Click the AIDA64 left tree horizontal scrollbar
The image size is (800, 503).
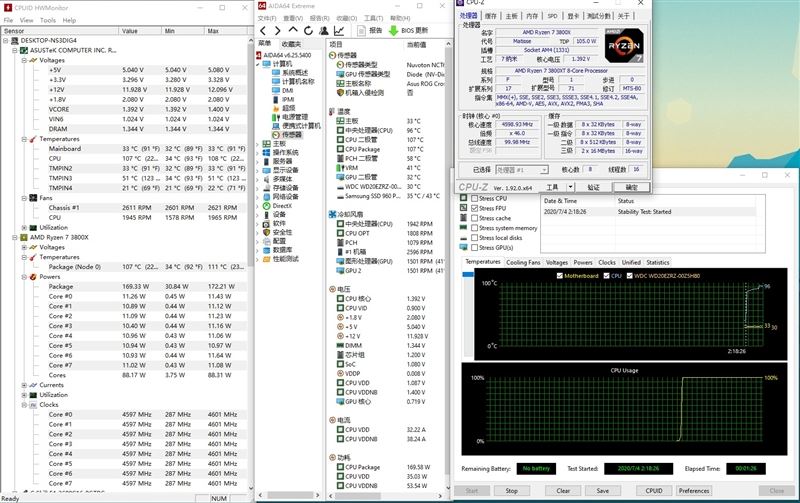tap(289, 495)
